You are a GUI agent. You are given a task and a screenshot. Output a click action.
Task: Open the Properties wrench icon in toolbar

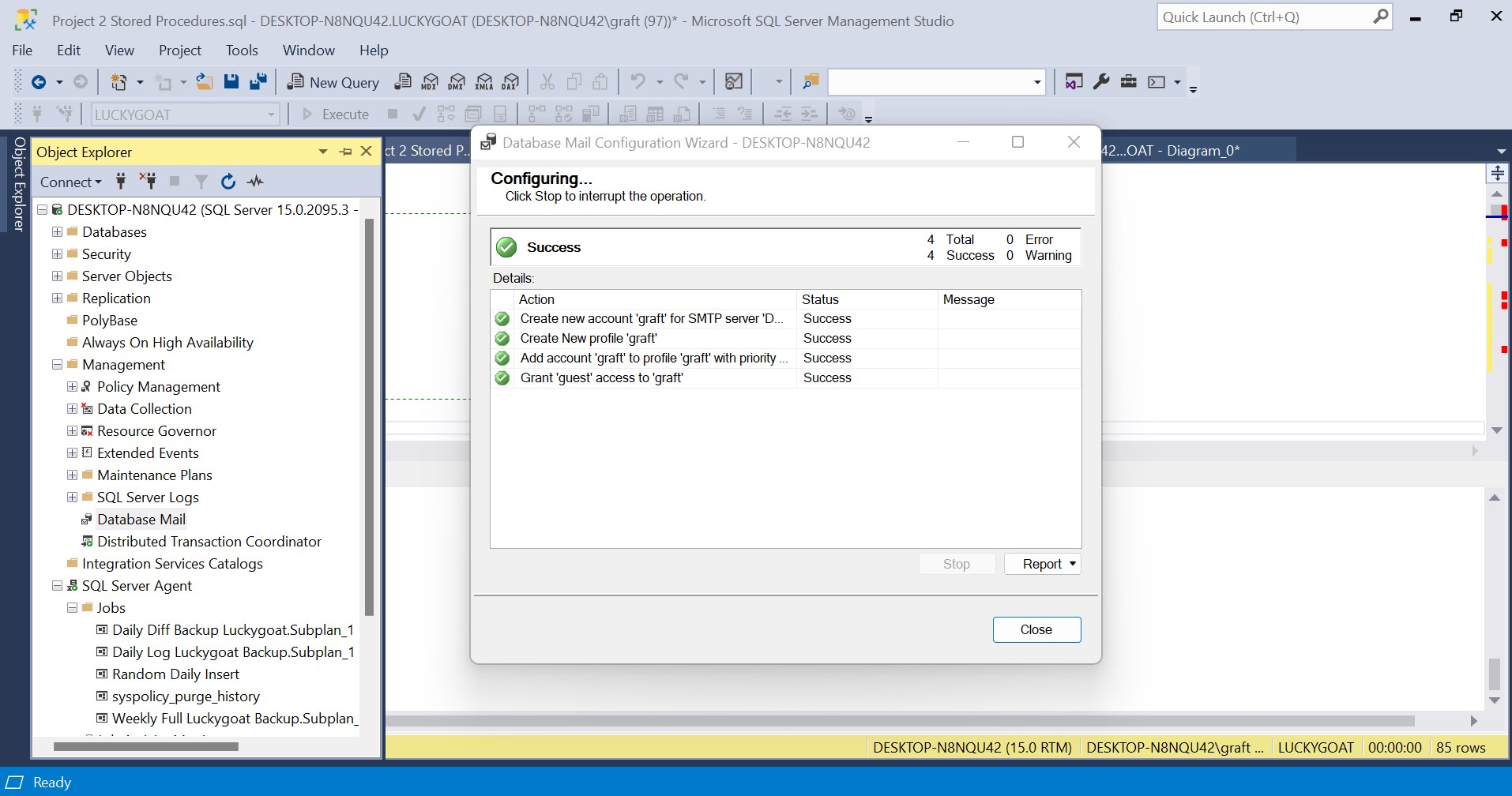pyautogui.click(x=1101, y=82)
